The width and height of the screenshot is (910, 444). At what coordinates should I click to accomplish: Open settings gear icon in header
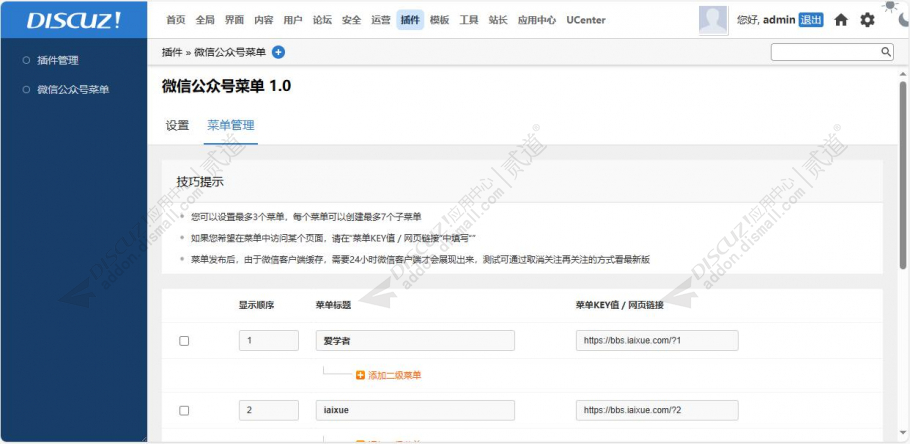(867, 20)
